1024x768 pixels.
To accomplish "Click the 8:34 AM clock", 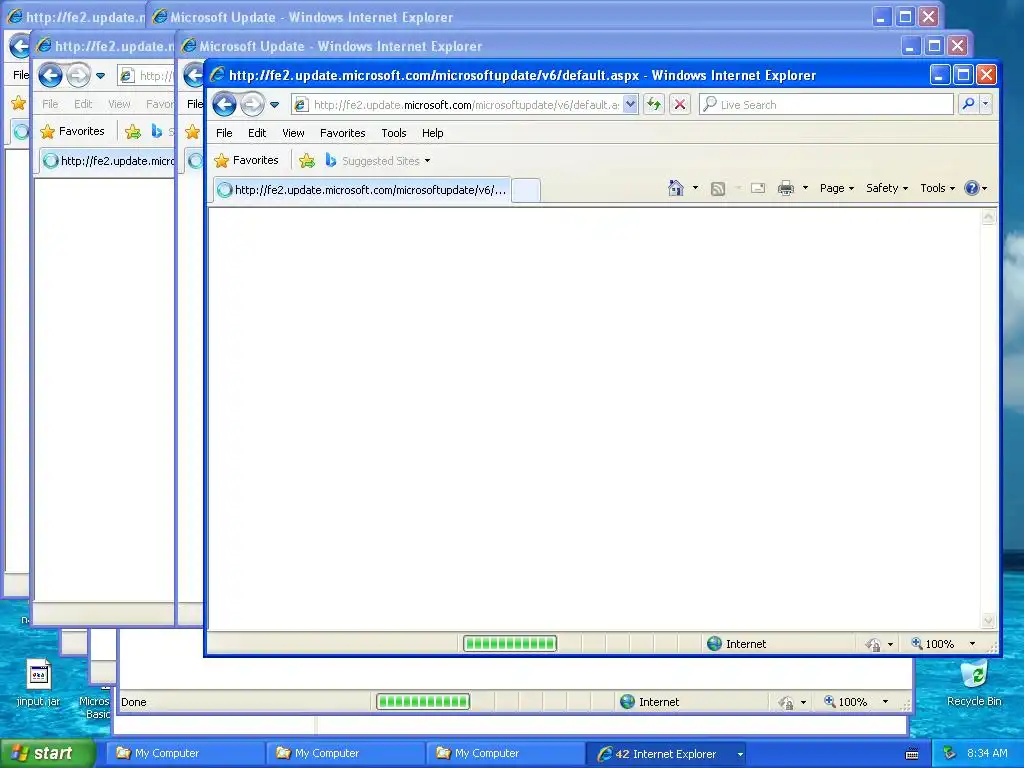I will point(987,754).
